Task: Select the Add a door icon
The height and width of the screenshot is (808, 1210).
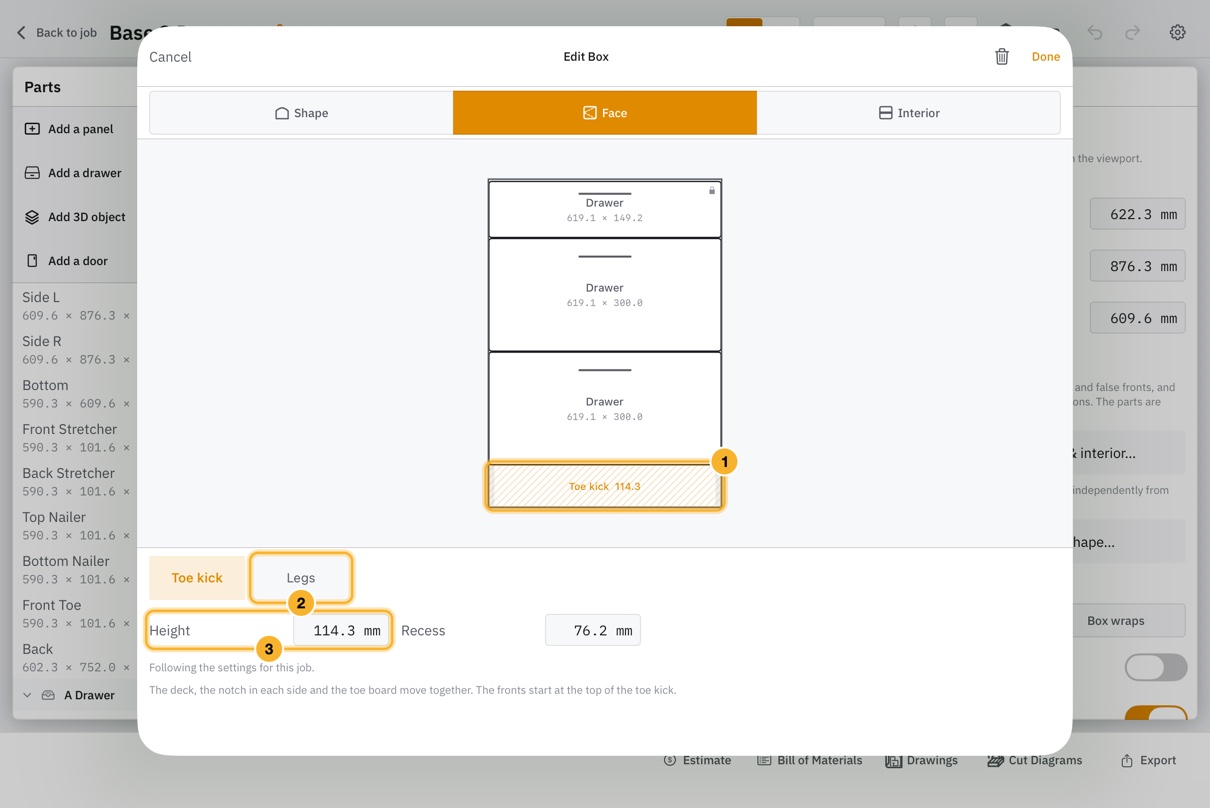Action: point(32,261)
